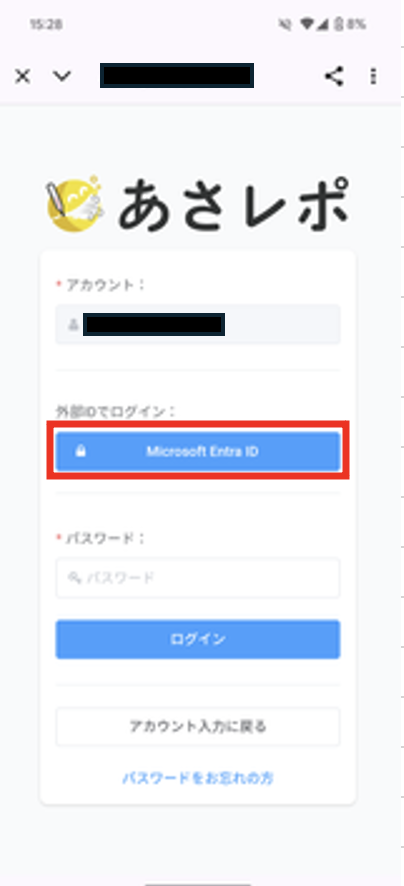Click the key icon in password field

pos(74,577)
